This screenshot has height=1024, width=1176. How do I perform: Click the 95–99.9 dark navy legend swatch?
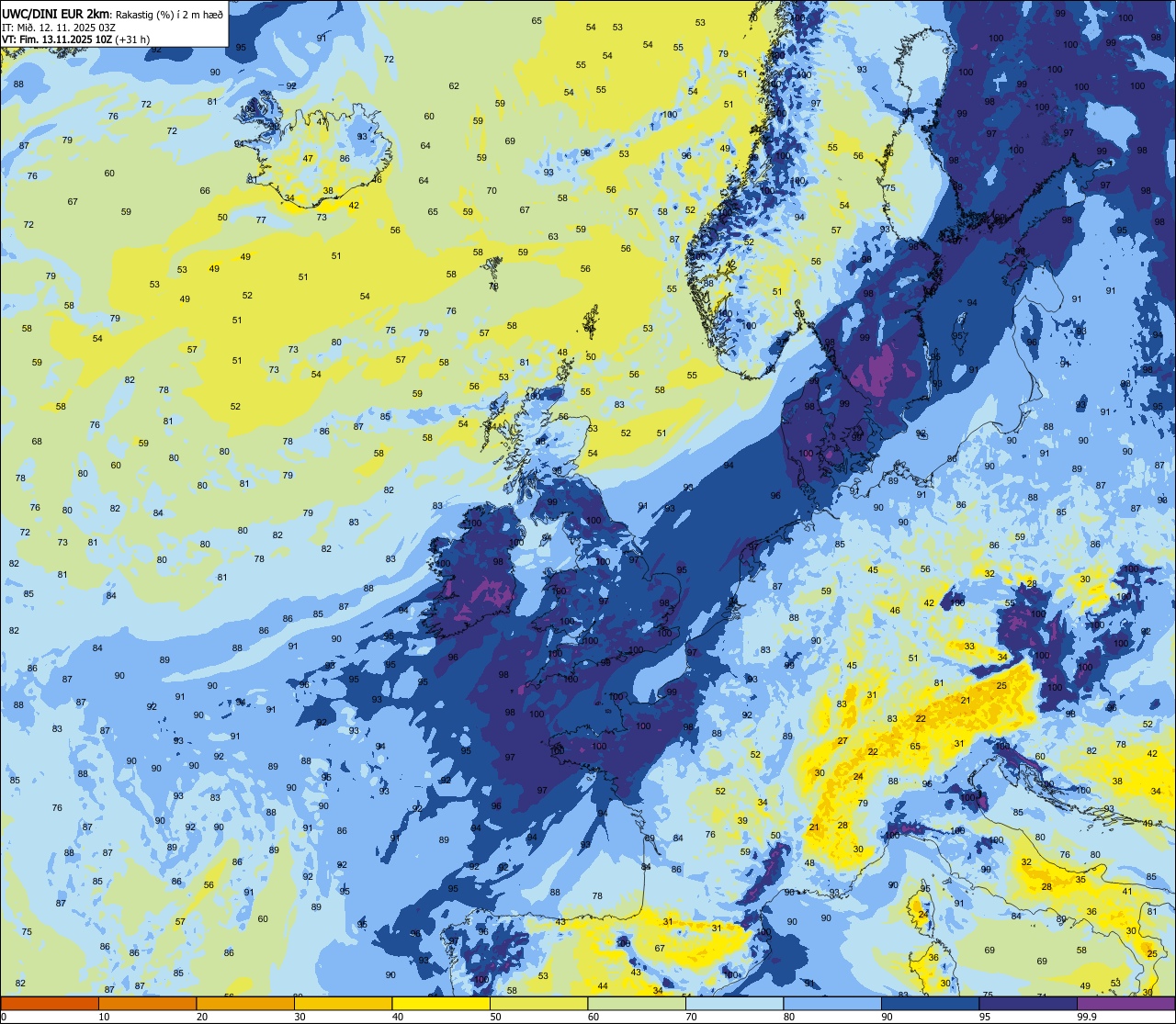point(1028,1003)
